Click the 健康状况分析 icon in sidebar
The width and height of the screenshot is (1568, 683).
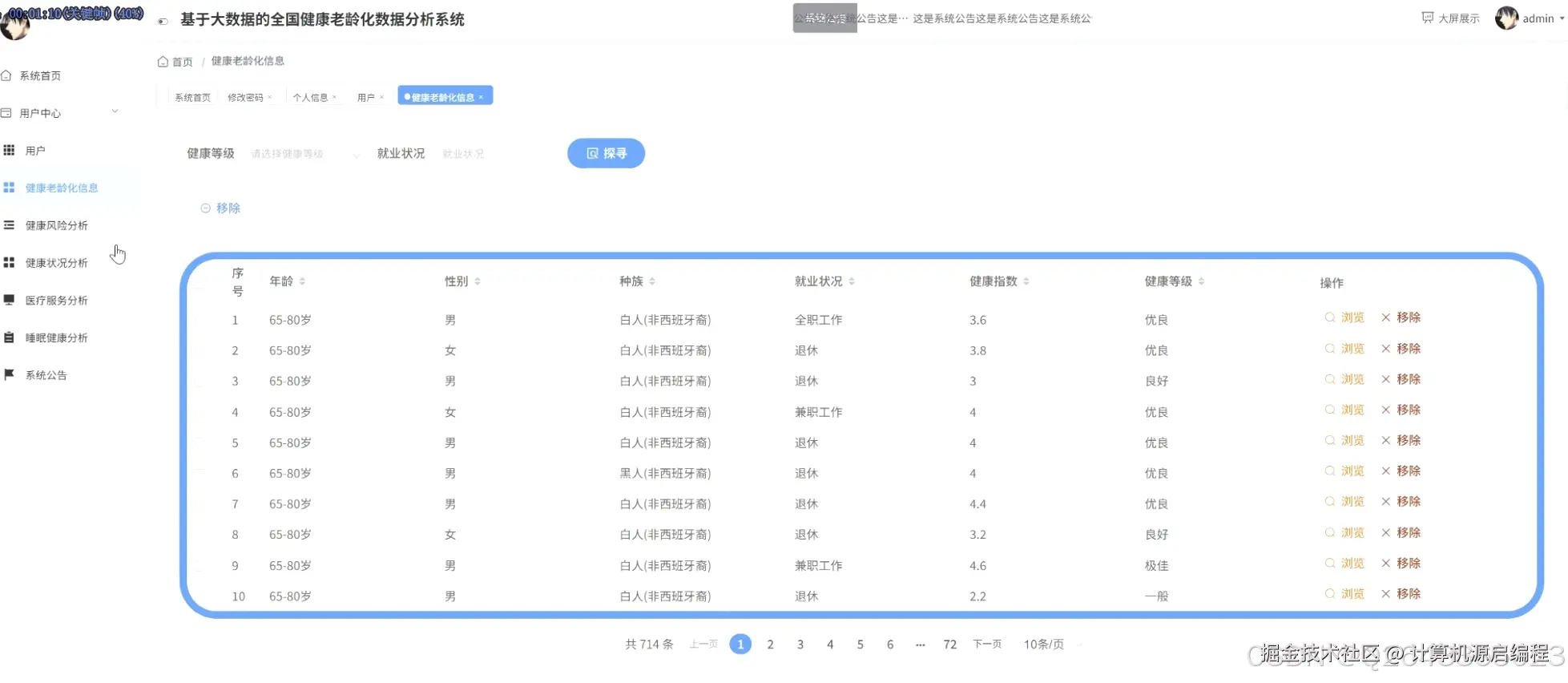[9, 262]
